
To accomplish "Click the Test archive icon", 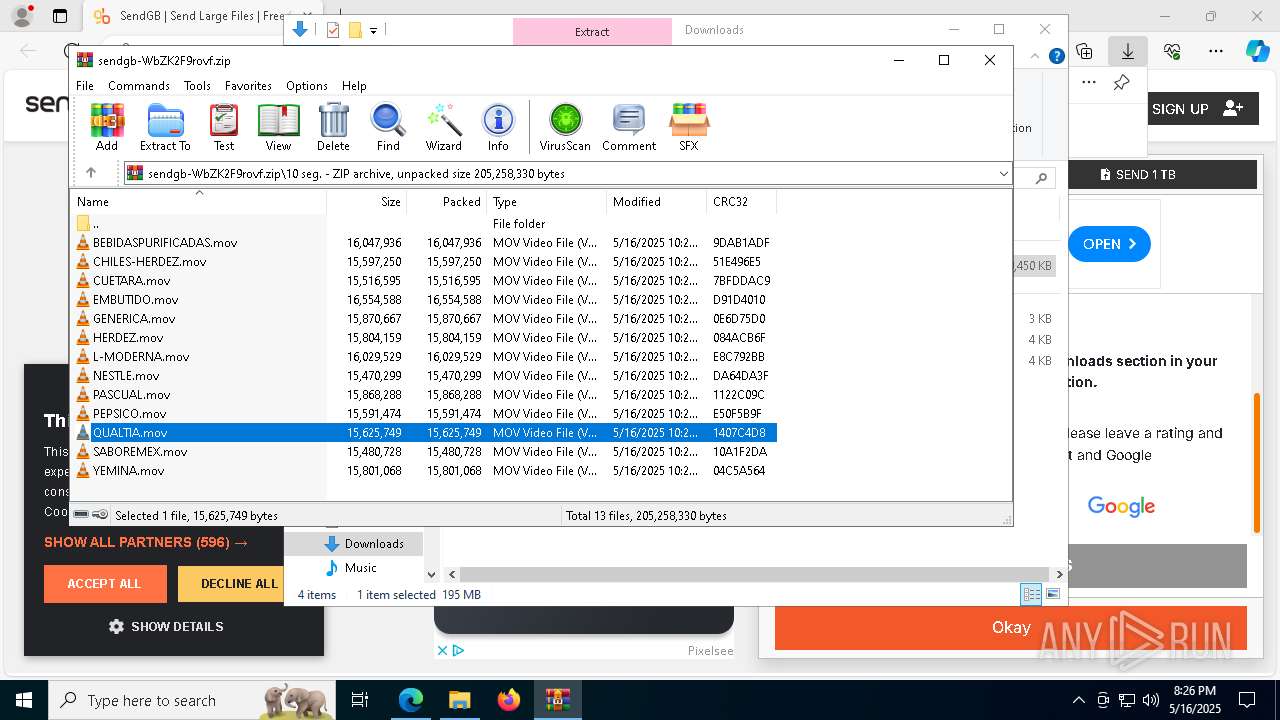I will pyautogui.click(x=224, y=127).
